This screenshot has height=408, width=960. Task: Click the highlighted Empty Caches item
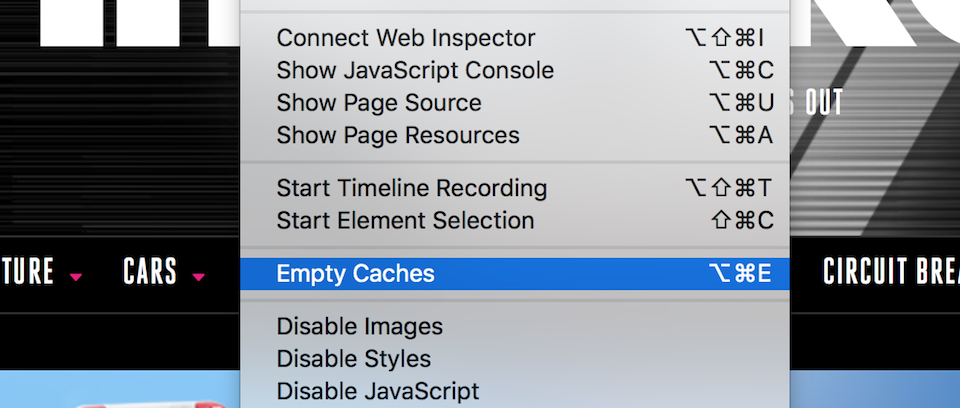point(514,274)
